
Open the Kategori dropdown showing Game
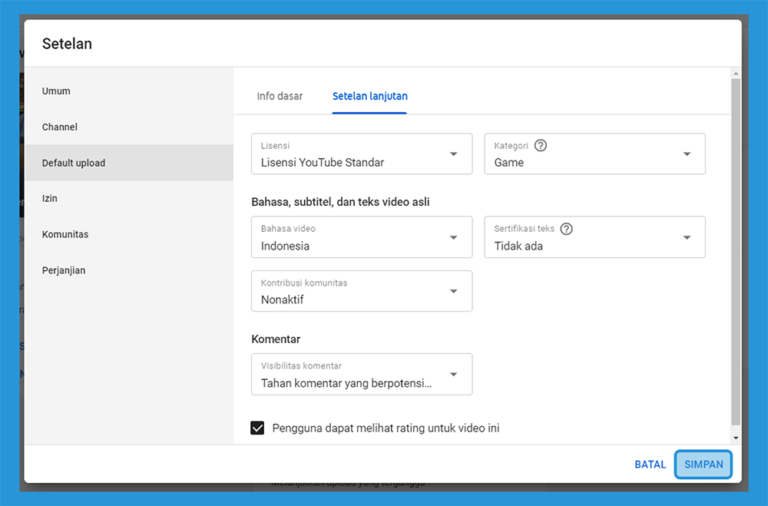click(x=595, y=154)
